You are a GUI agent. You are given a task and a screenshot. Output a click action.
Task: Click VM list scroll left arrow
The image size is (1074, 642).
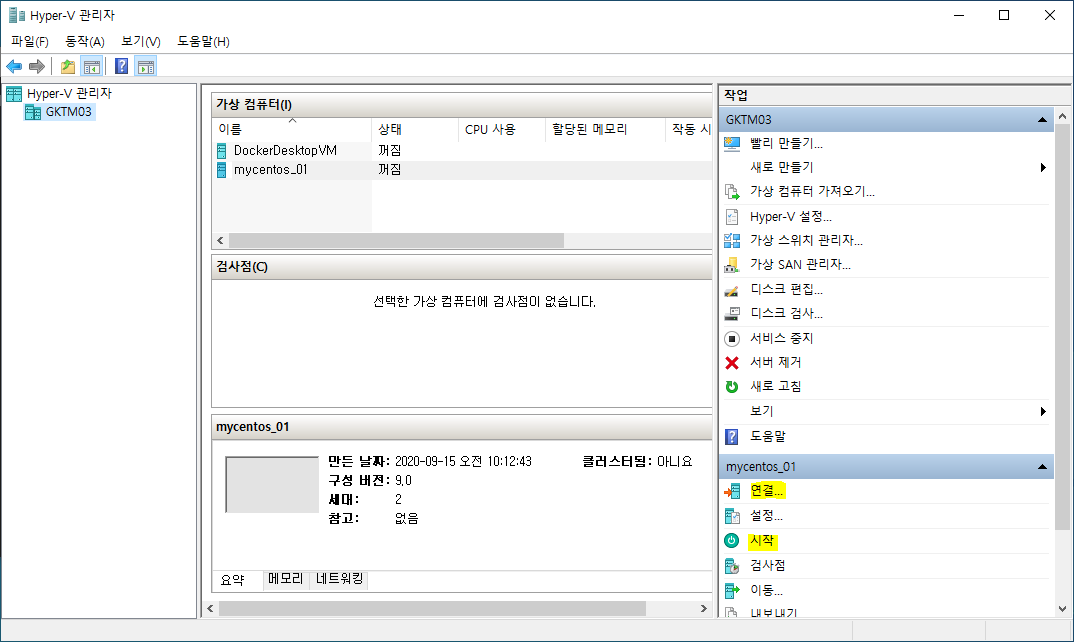point(220,240)
